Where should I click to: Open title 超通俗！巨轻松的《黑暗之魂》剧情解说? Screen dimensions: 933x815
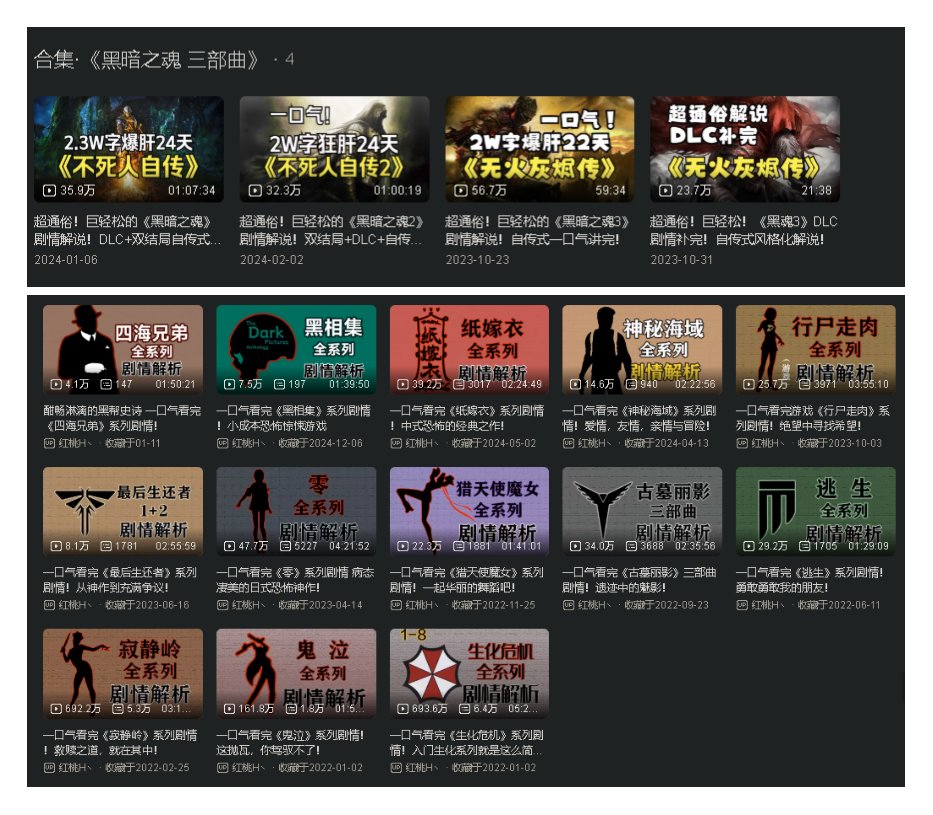click(127, 231)
